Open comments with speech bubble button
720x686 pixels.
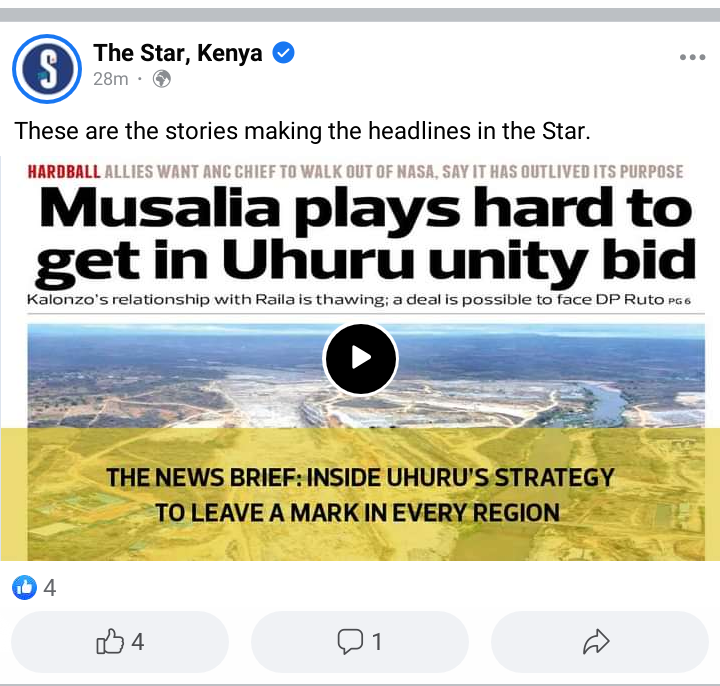pyautogui.click(x=360, y=641)
